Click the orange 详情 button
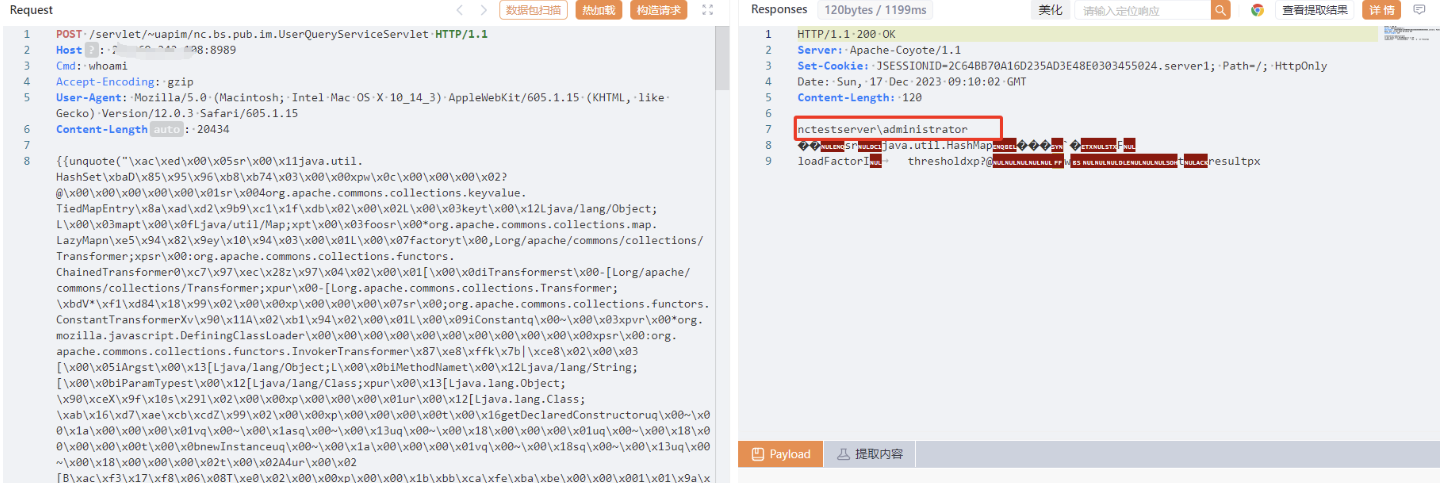 pyautogui.click(x=1381, y=10)
